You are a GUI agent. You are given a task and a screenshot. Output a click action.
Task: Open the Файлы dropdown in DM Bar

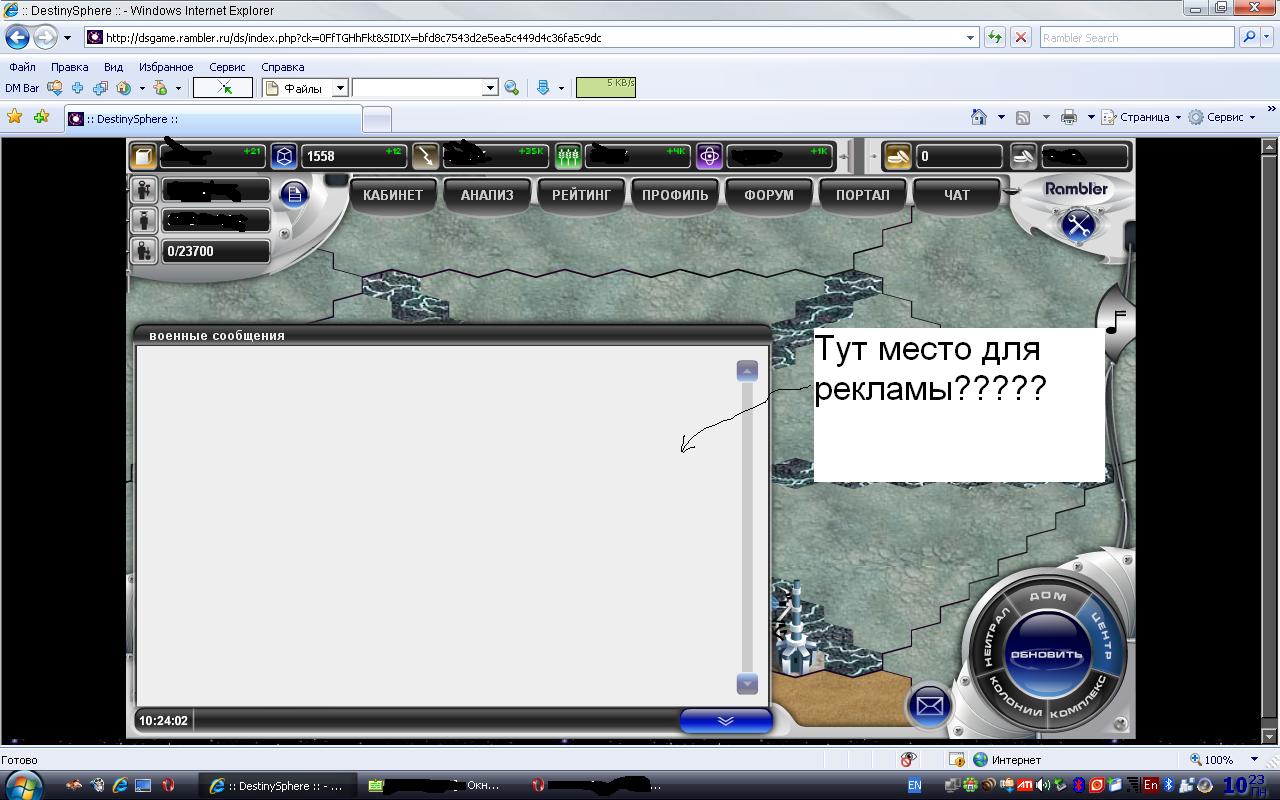pyautogui.click(x=340, y=88)
